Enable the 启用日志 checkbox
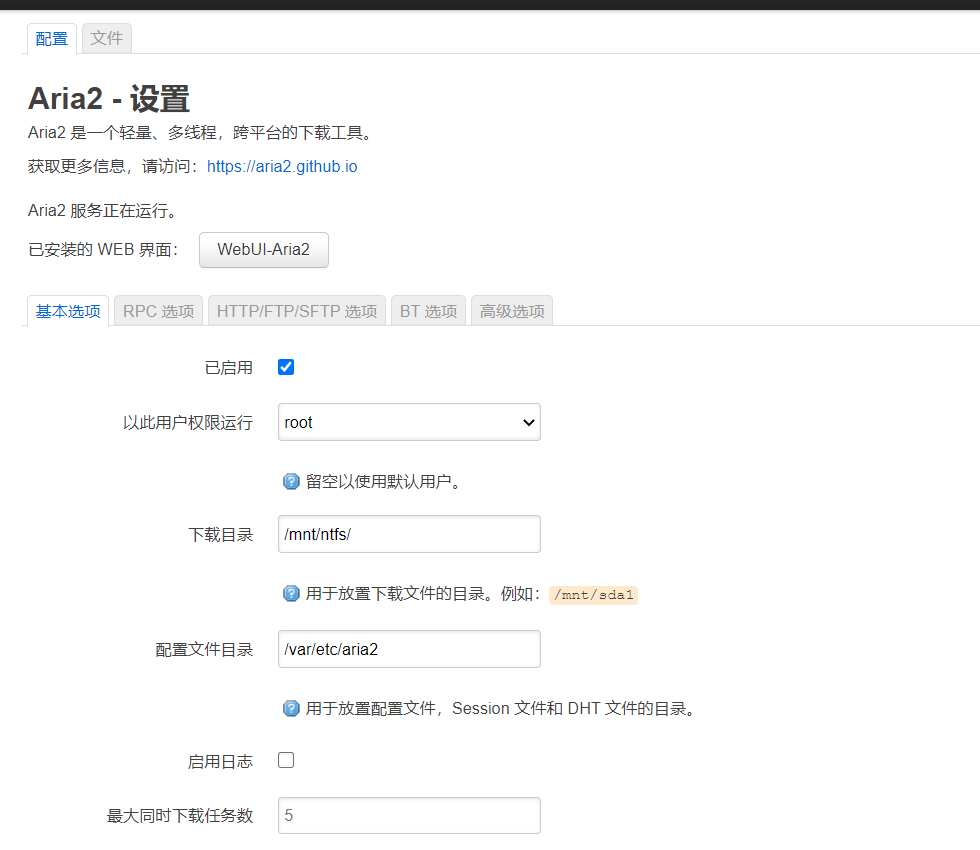 point(285,760)
